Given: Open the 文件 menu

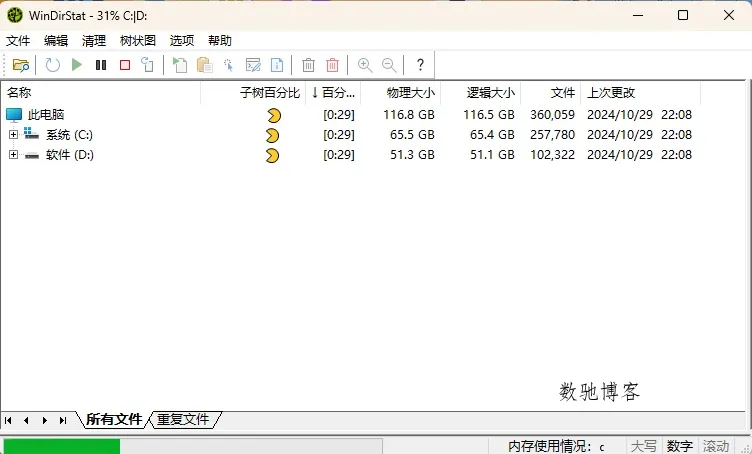Looking at the screenshot, I should pos(18,41).
